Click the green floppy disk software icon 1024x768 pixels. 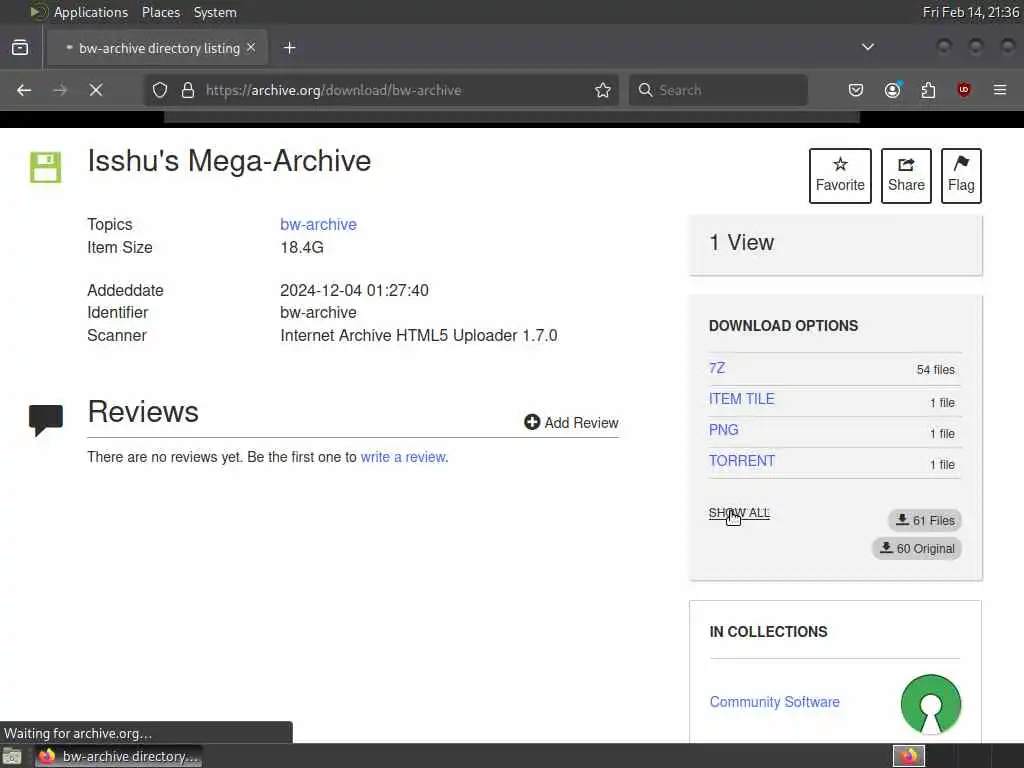[x=46, y=167]
